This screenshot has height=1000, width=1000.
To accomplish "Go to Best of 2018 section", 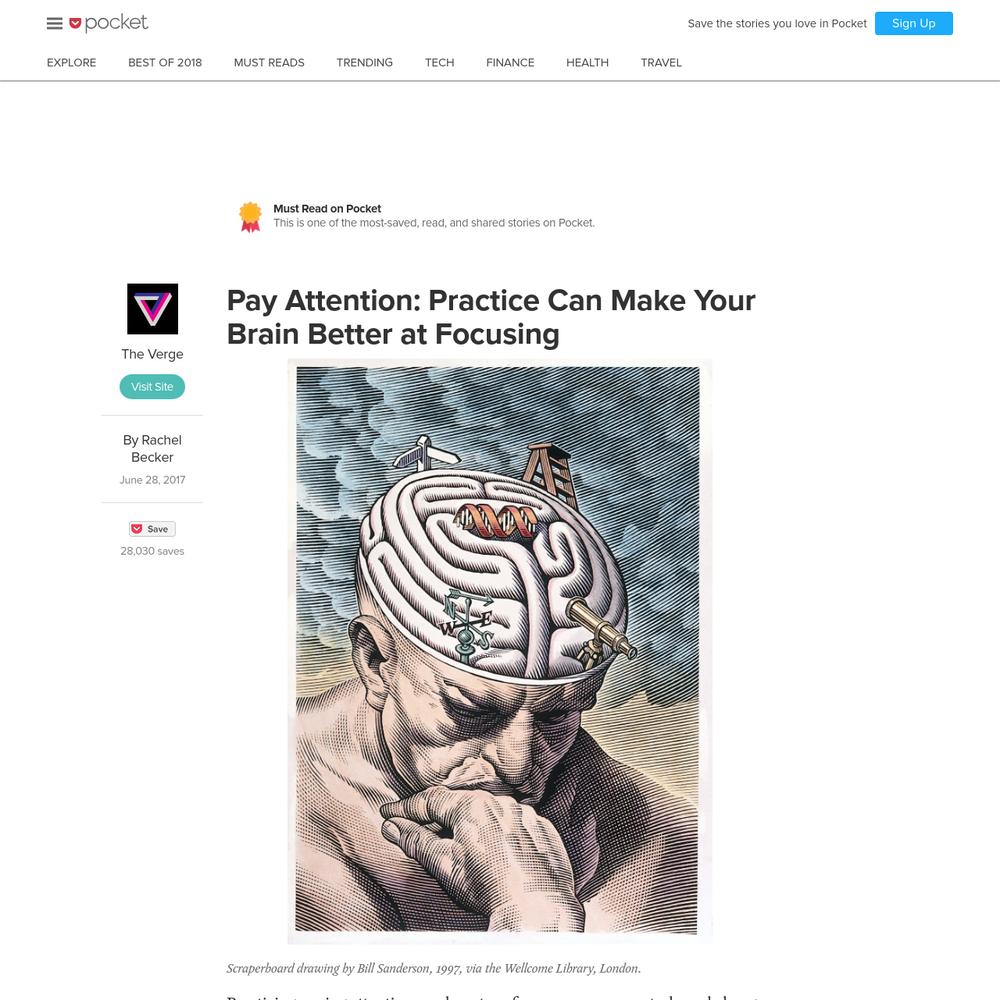I will (165, 62).
